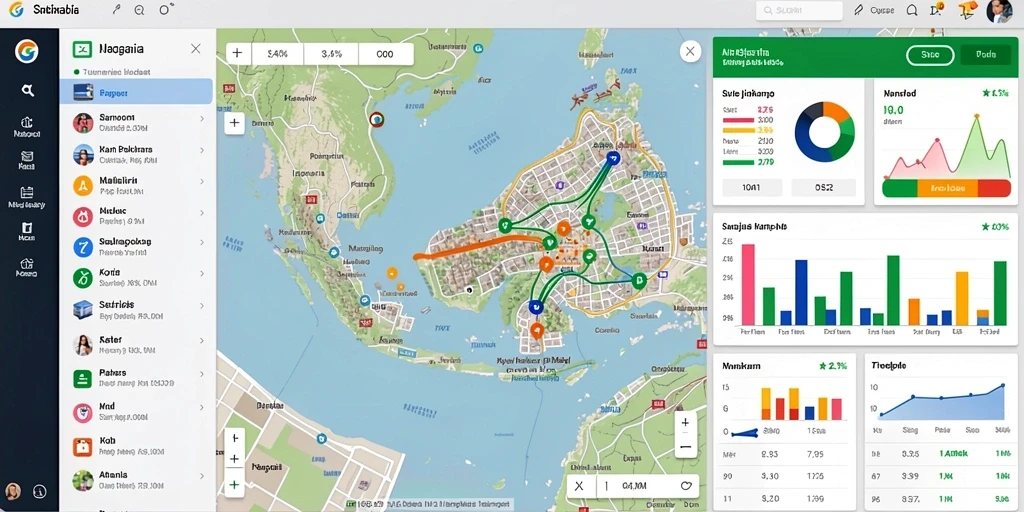Click the search input field in top bar
Screen dimensions: 1024x512
[x=799, y=10]
